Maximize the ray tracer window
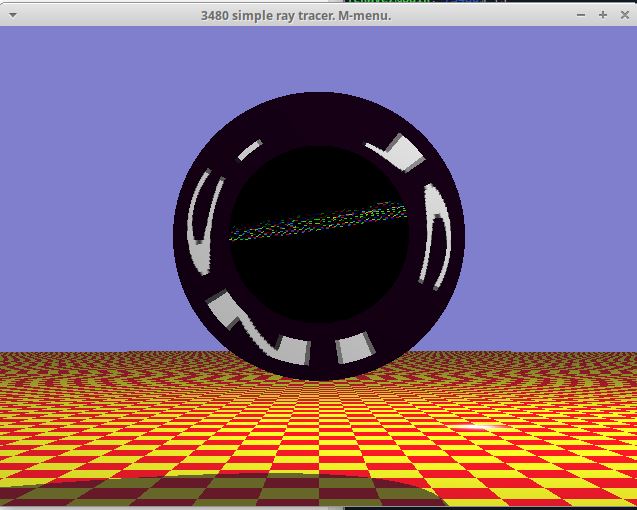 point(603,15)
